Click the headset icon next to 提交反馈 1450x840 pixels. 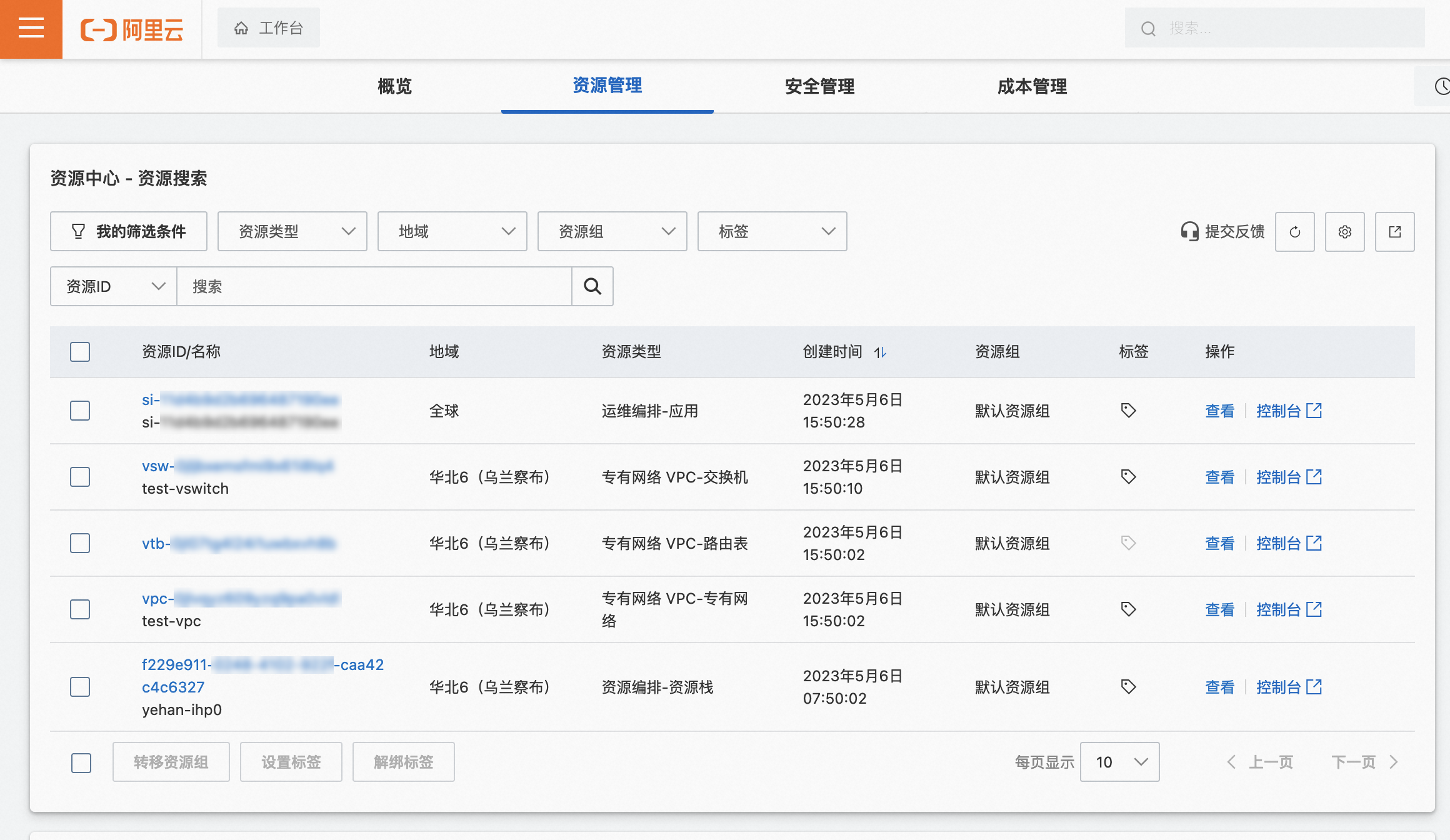click(1189, 232)
